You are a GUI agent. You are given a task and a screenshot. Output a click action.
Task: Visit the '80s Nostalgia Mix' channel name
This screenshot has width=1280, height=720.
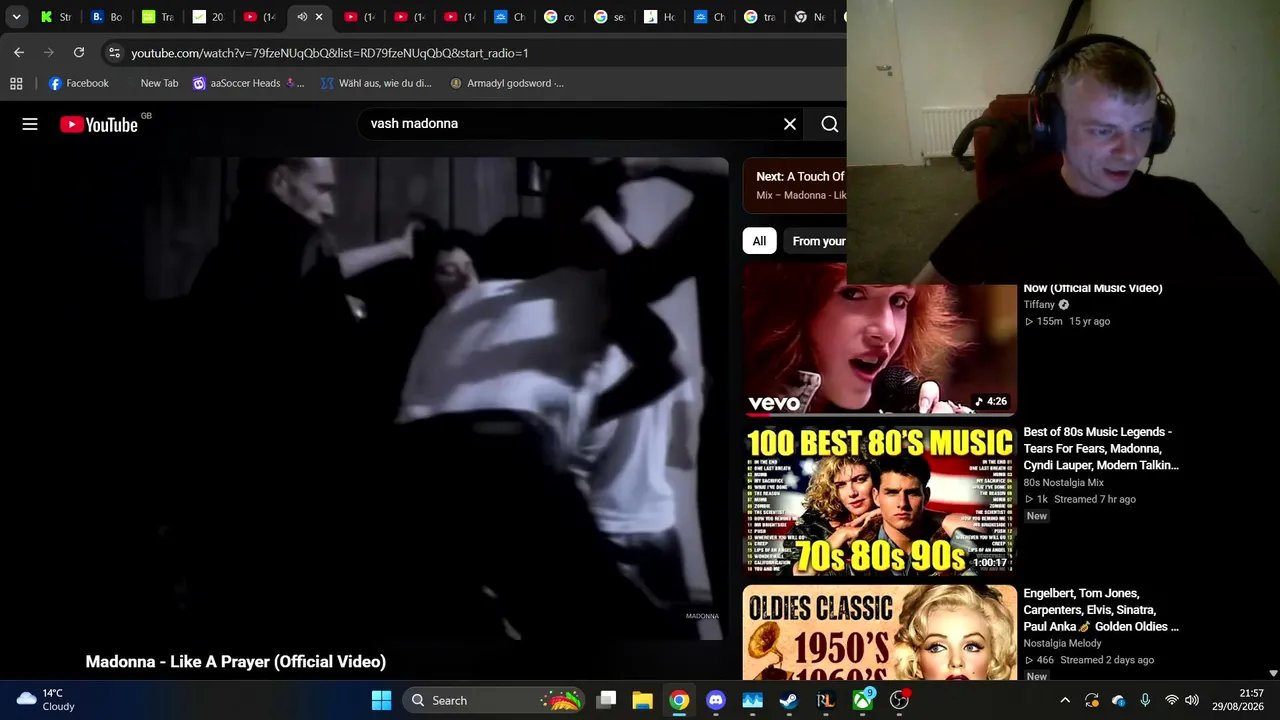pyautogui.click(x=1063, y=483)
